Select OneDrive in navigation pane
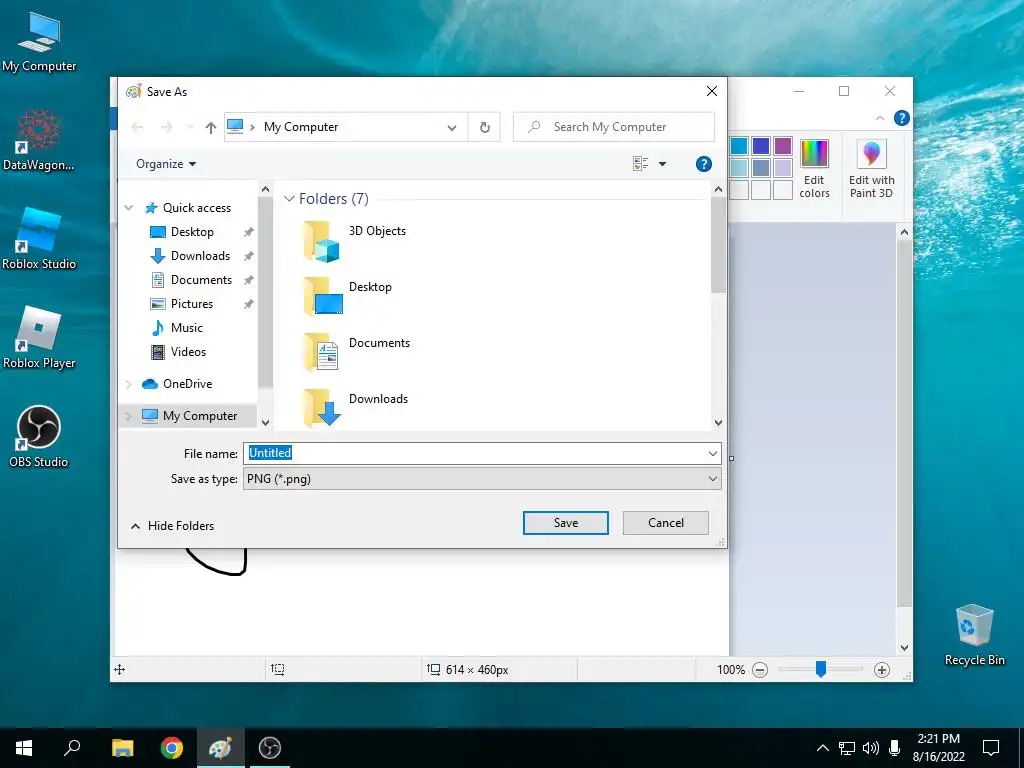The width and height of the screenshot is (1024, 768). (x=187, y=384)
